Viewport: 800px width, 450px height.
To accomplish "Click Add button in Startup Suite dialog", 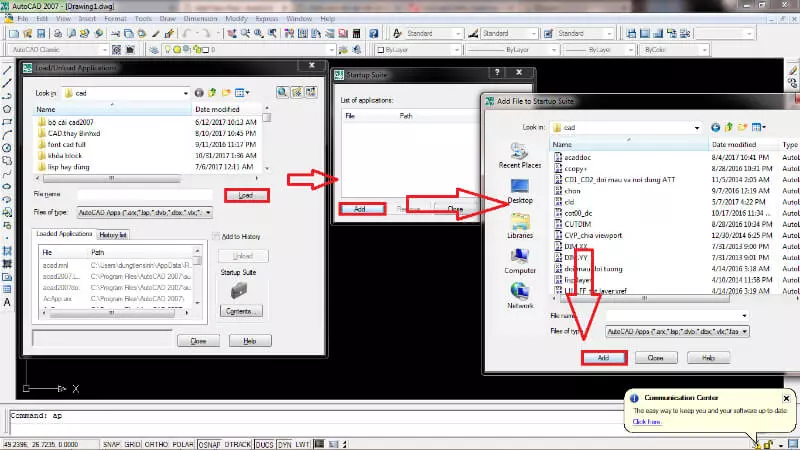I will click(x=360, y=209).
